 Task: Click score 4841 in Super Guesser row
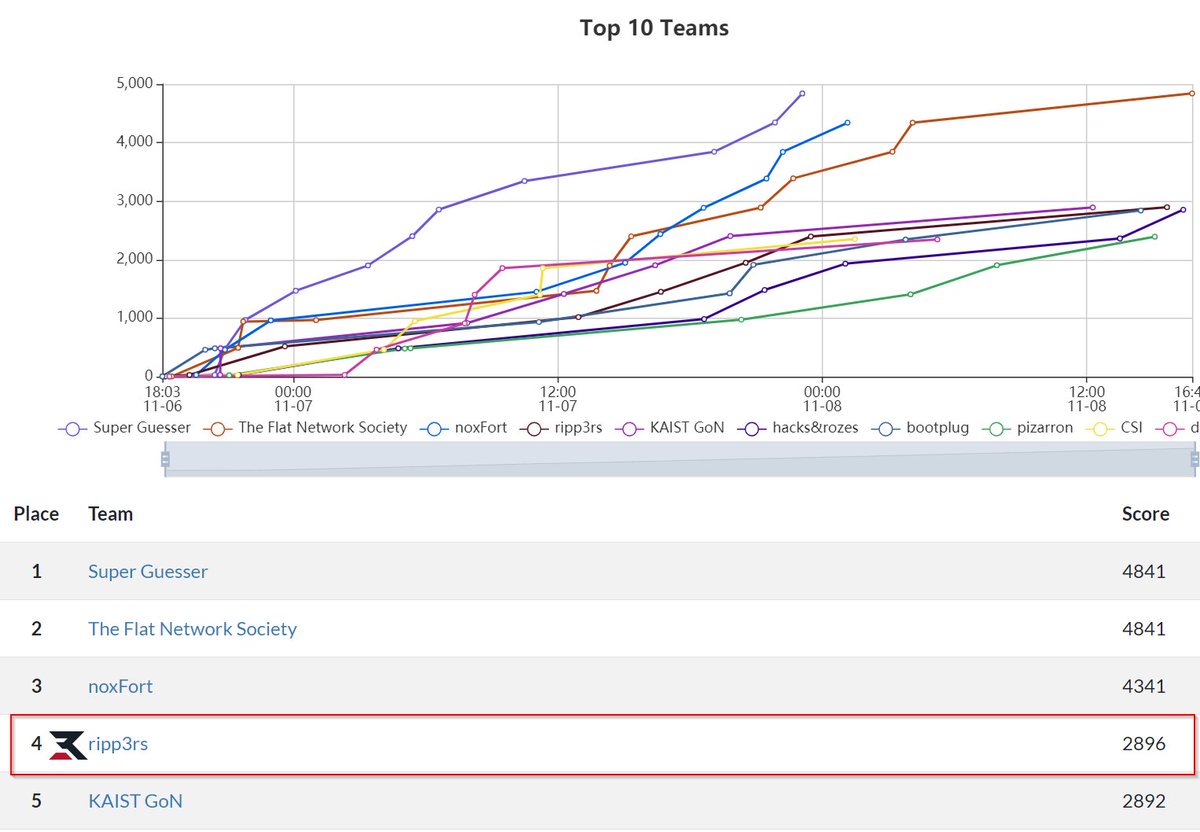click(x=1144, y=572)
